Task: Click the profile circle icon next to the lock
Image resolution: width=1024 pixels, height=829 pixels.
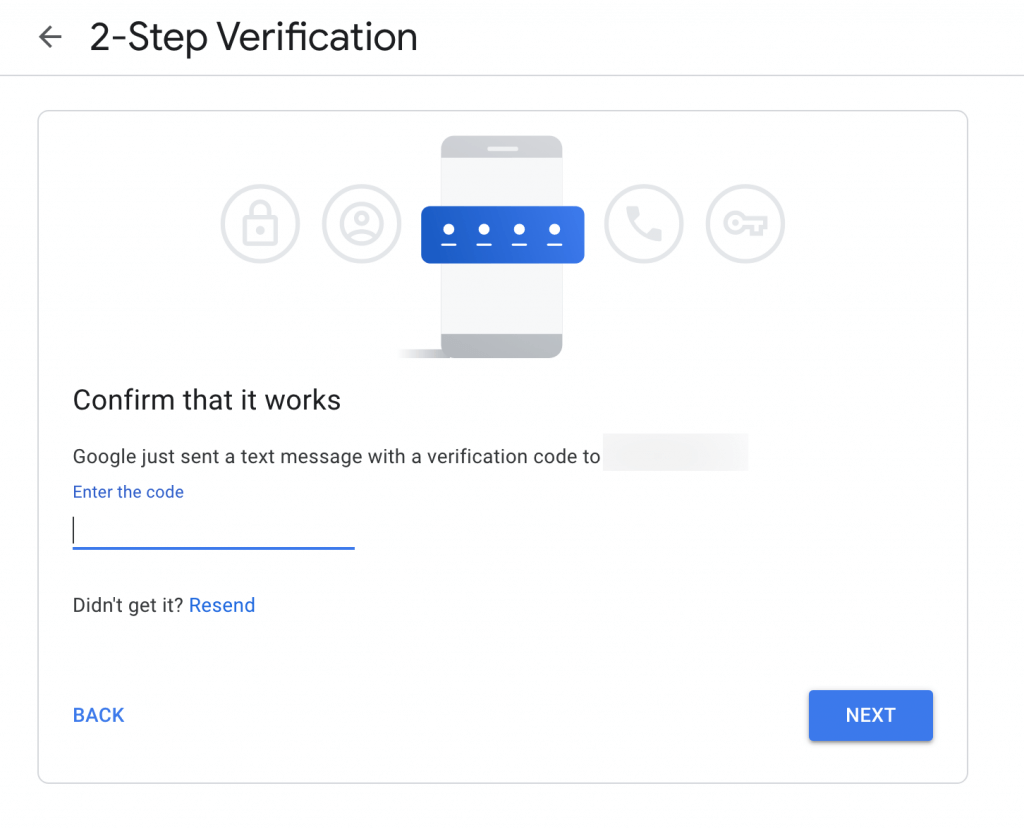Action: [x=361, y=224]
